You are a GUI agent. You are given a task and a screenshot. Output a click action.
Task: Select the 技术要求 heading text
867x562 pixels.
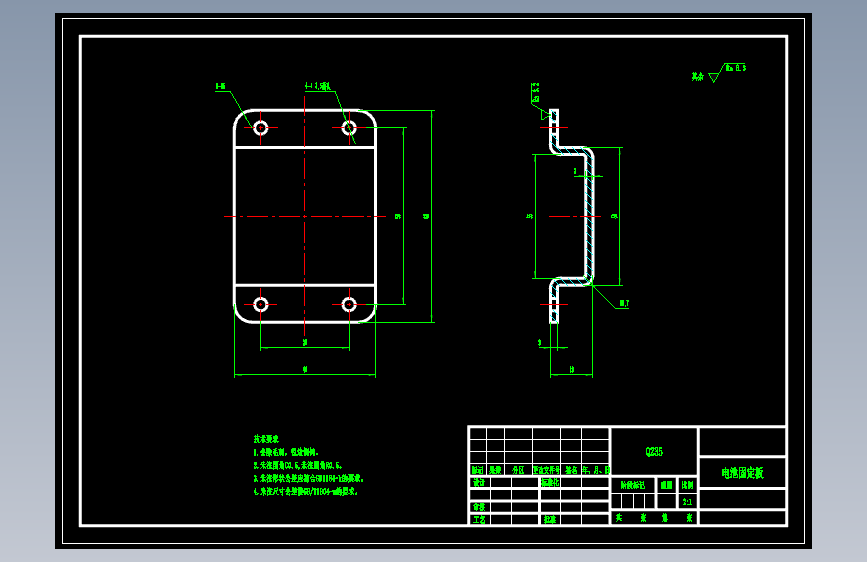(266, 439)
